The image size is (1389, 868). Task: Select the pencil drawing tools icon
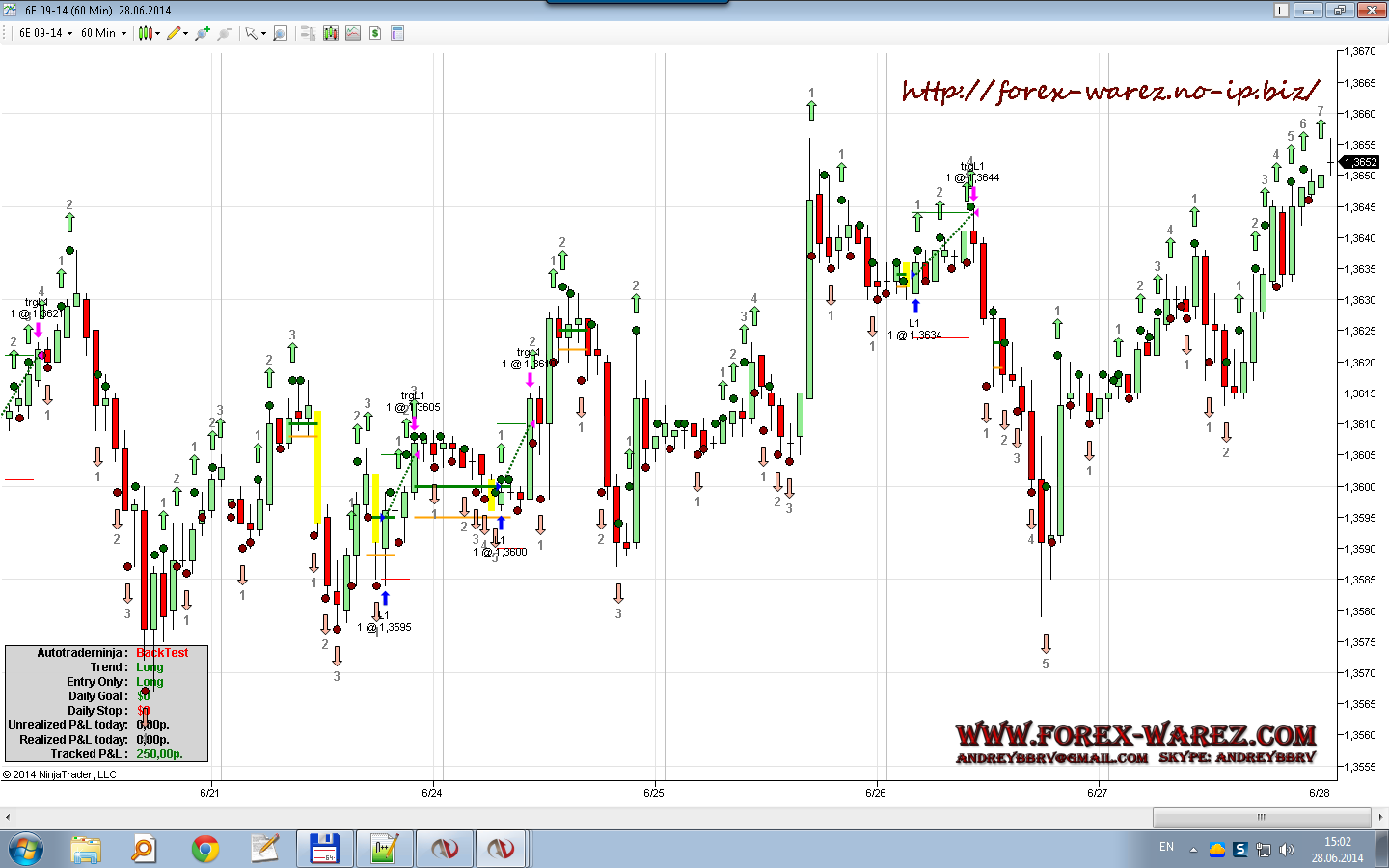pos(175,33)
